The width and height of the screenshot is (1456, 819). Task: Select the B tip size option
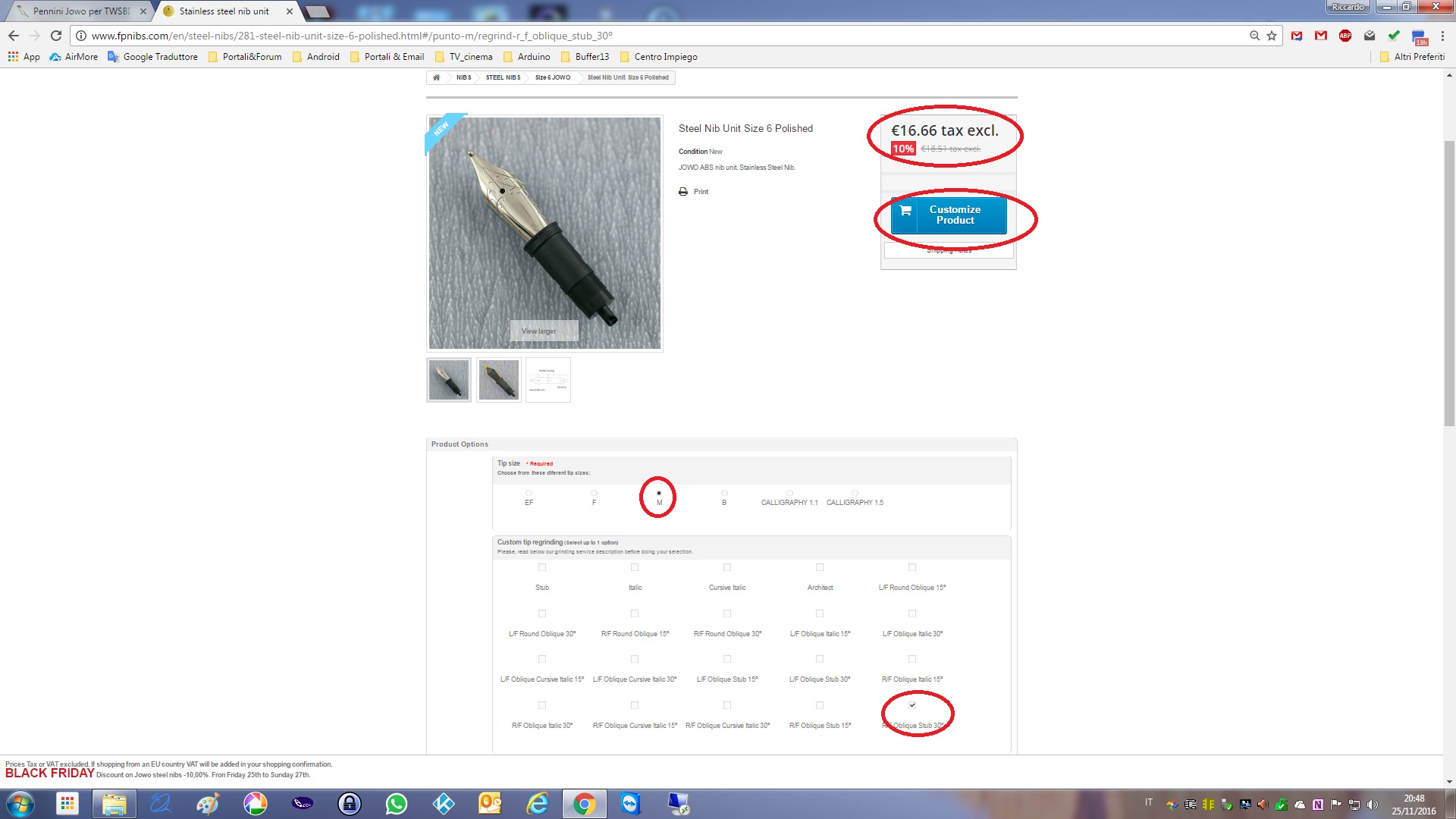tap(724, 493)
